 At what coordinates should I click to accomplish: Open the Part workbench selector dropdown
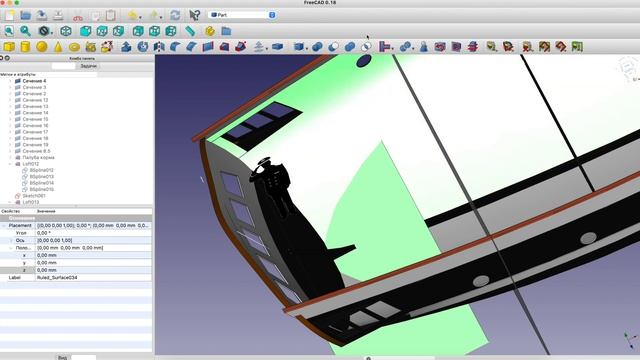click(242, 15)
